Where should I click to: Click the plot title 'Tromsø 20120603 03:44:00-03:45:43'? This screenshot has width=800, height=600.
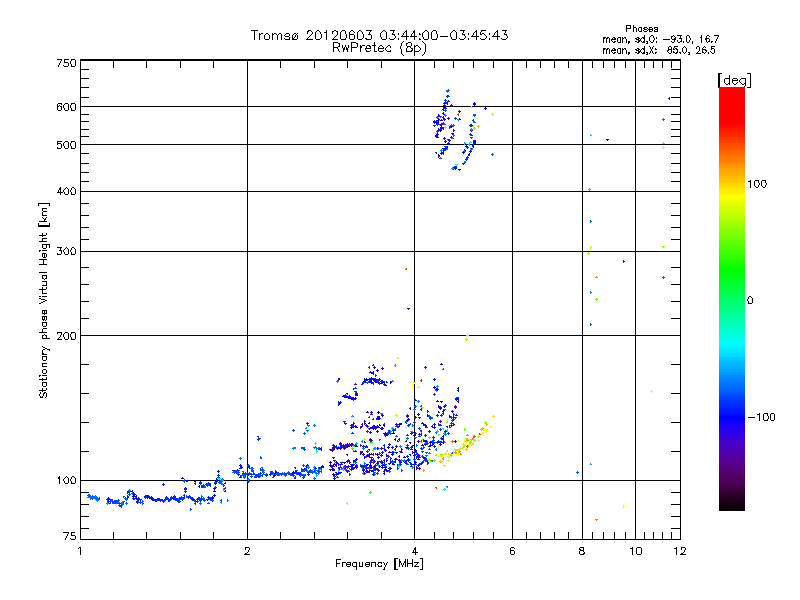pyautogui.click(x=379, y=35)
